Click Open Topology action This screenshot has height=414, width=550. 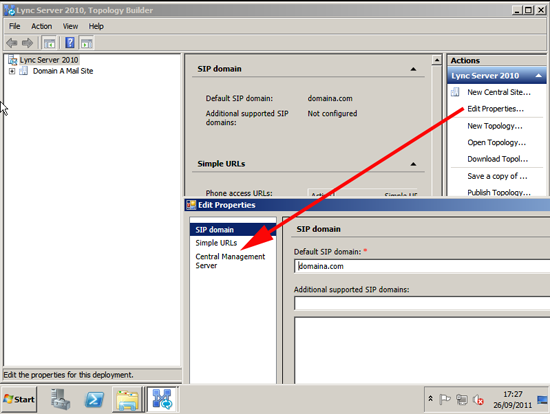496,142
